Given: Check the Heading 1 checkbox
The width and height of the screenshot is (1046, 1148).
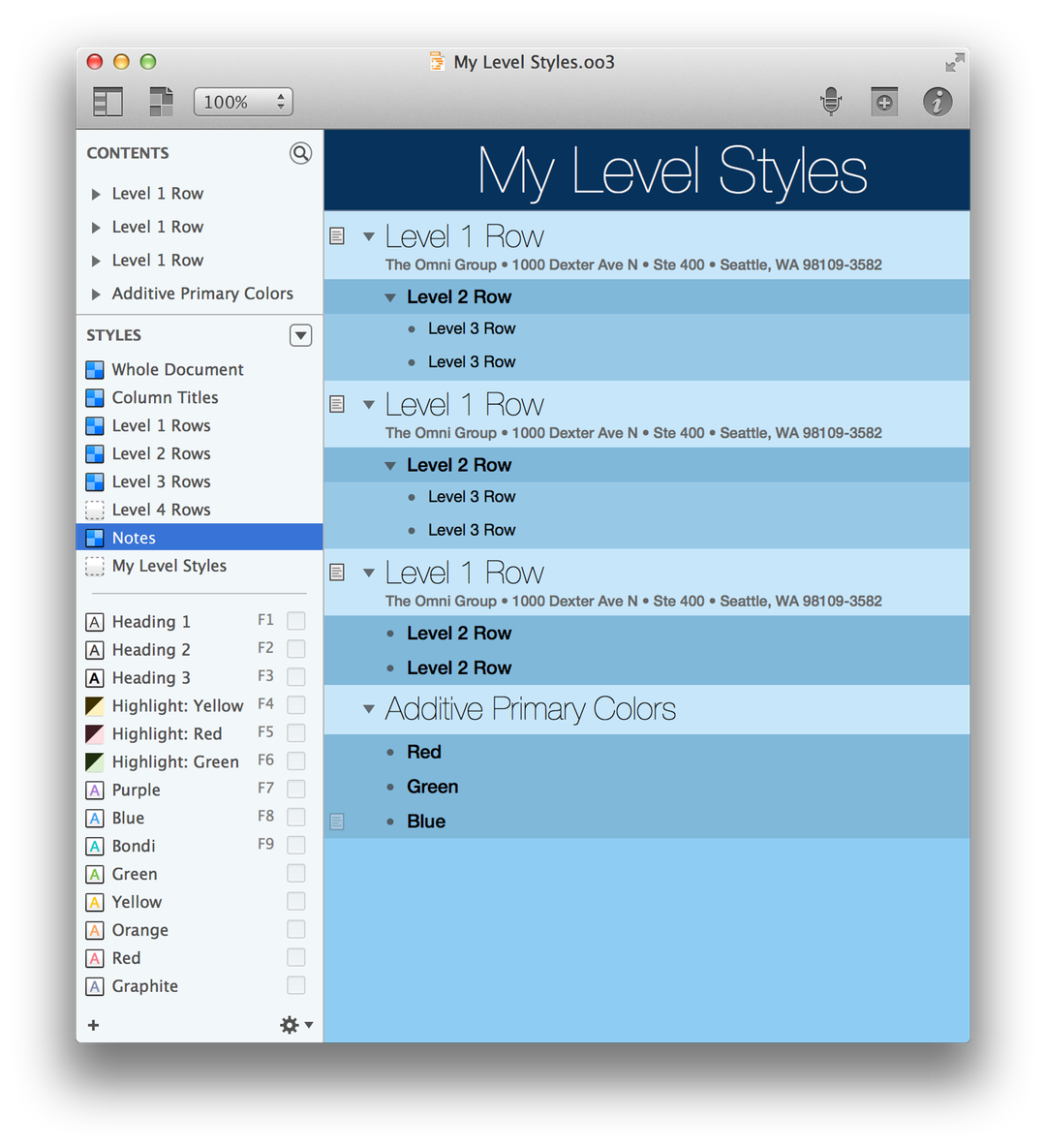Looking at the screenshot, I should click(x=296, y=621).
